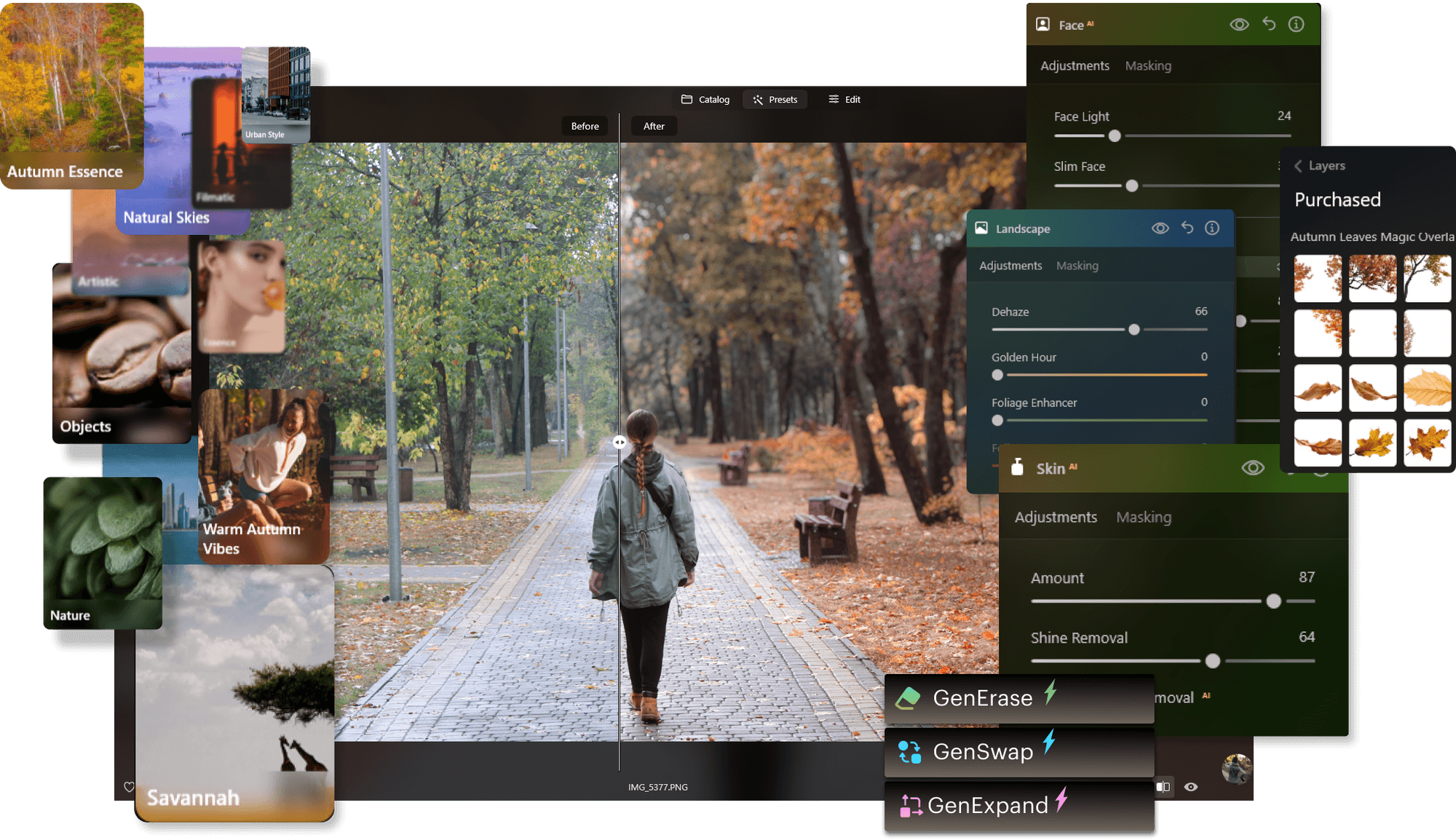This screenshot has height=840, width=1456.
Task: Open the Presets magic wand tab icon
Action: pos(757,99)
